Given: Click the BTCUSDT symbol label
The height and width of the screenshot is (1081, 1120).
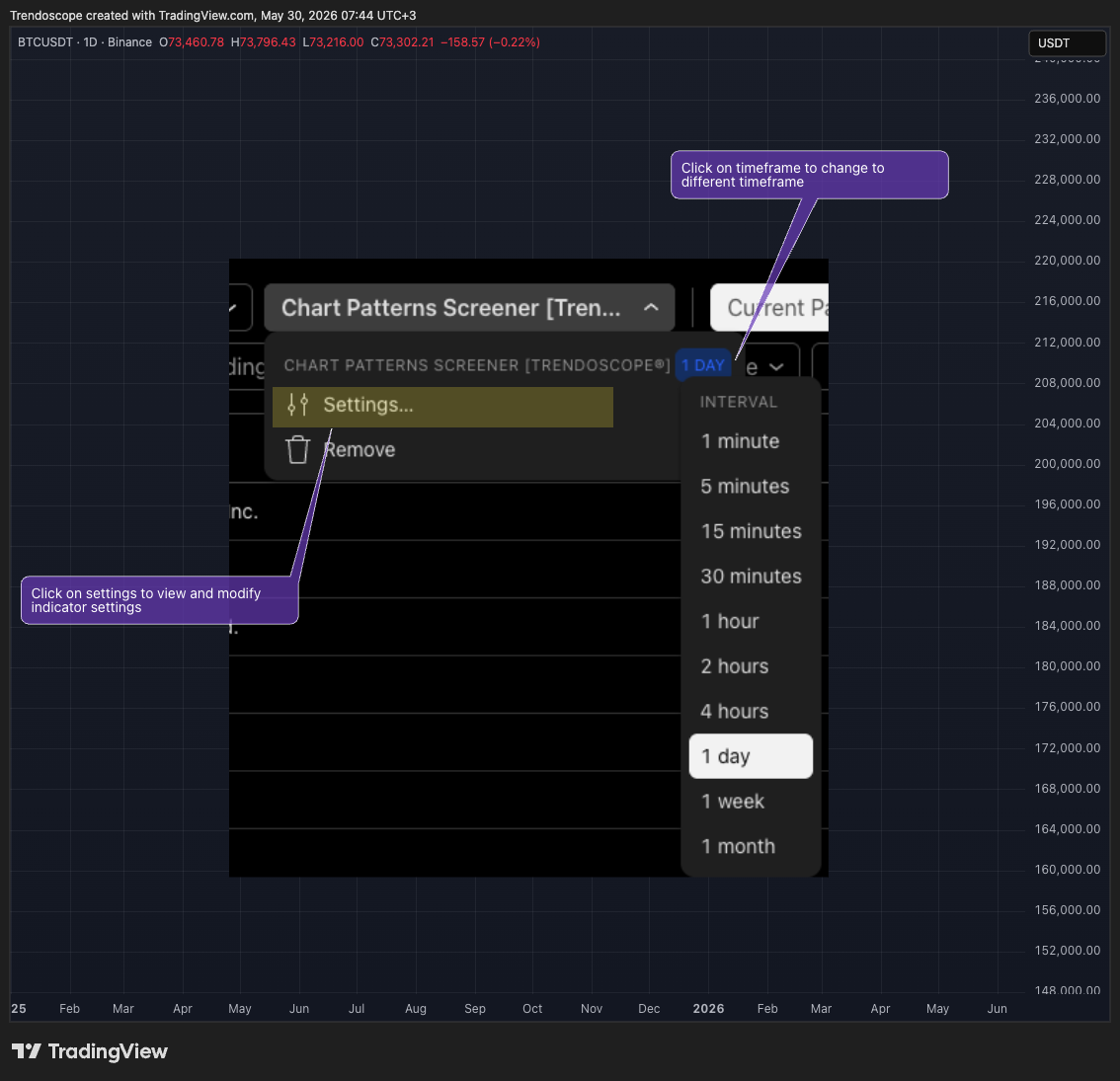Looking at the screenshot, I should tap(45, 42).
